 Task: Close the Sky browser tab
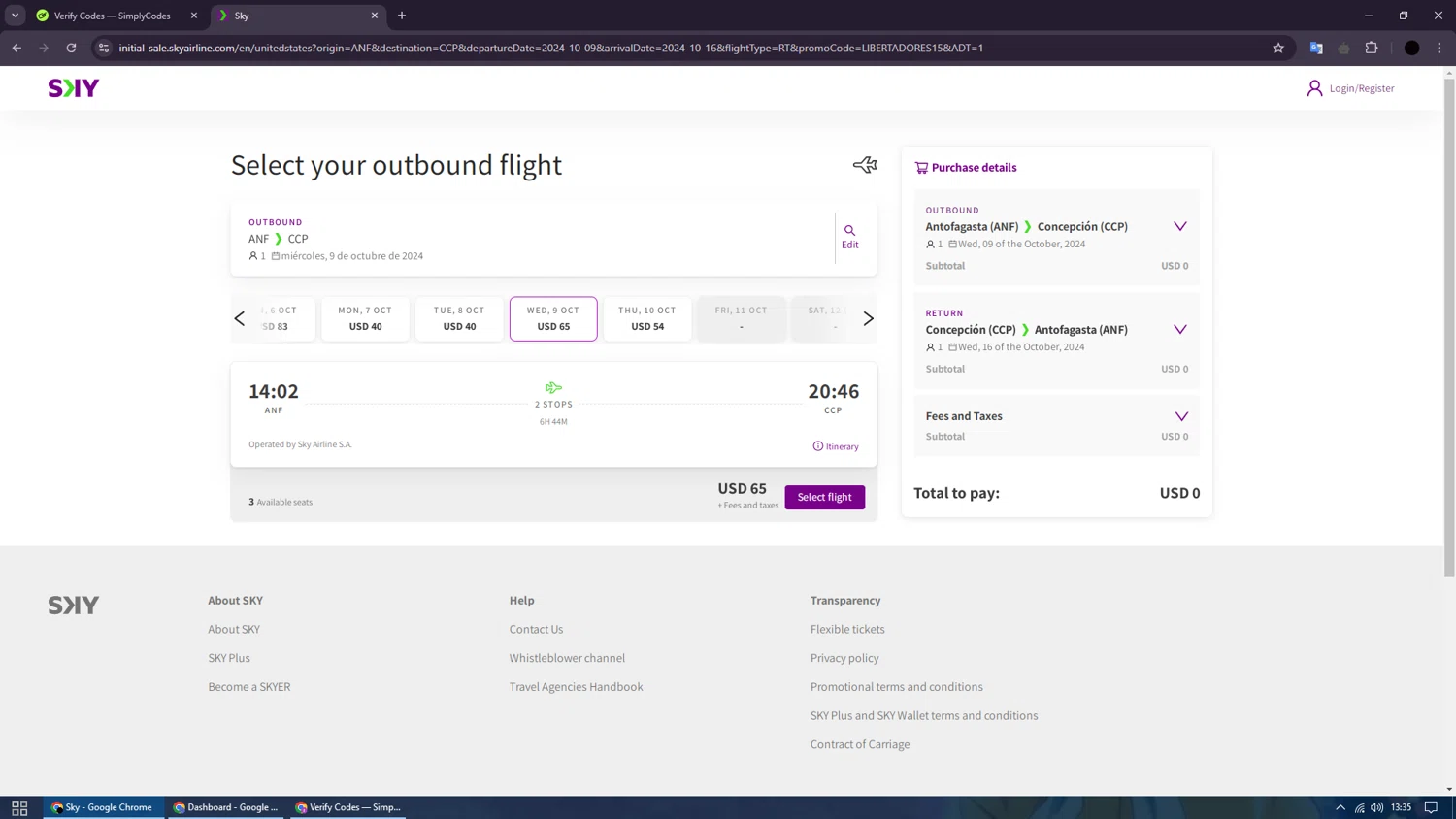375,16
